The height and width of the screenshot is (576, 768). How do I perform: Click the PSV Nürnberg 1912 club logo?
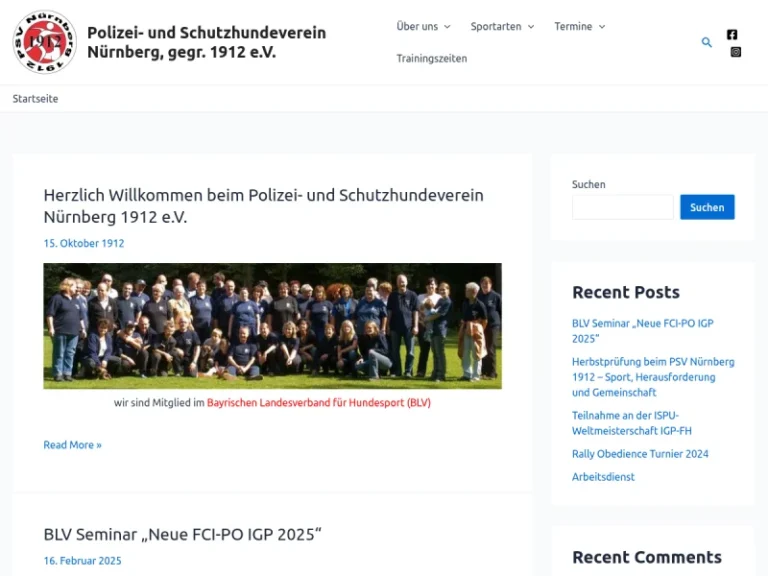click(x=45, y=42)
